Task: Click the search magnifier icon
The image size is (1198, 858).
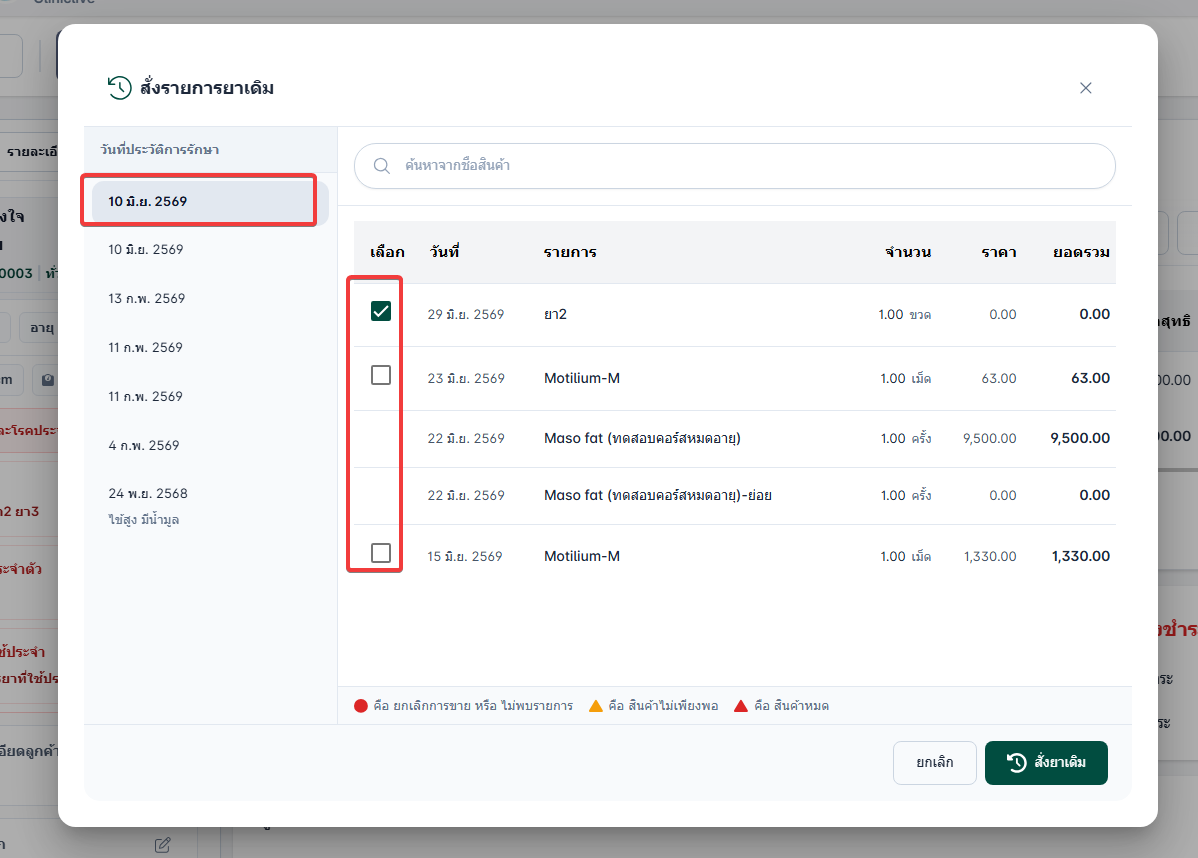Action: (381, 166)
